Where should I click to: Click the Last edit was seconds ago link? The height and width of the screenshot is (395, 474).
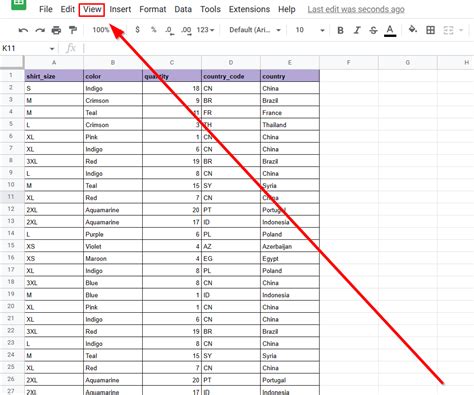tap(356, 9)
